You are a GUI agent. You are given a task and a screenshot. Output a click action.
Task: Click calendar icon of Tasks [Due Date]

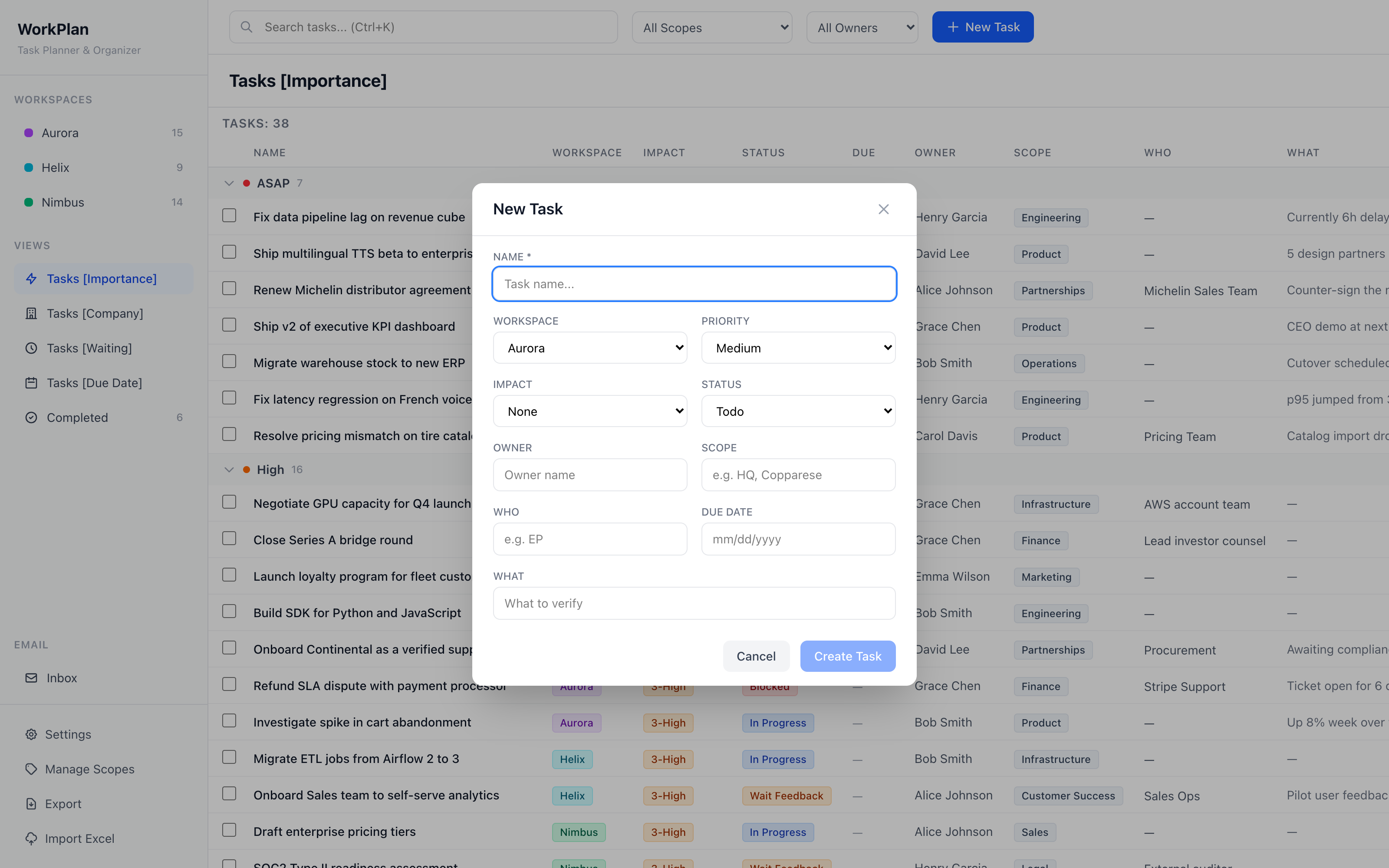(32, 383)
